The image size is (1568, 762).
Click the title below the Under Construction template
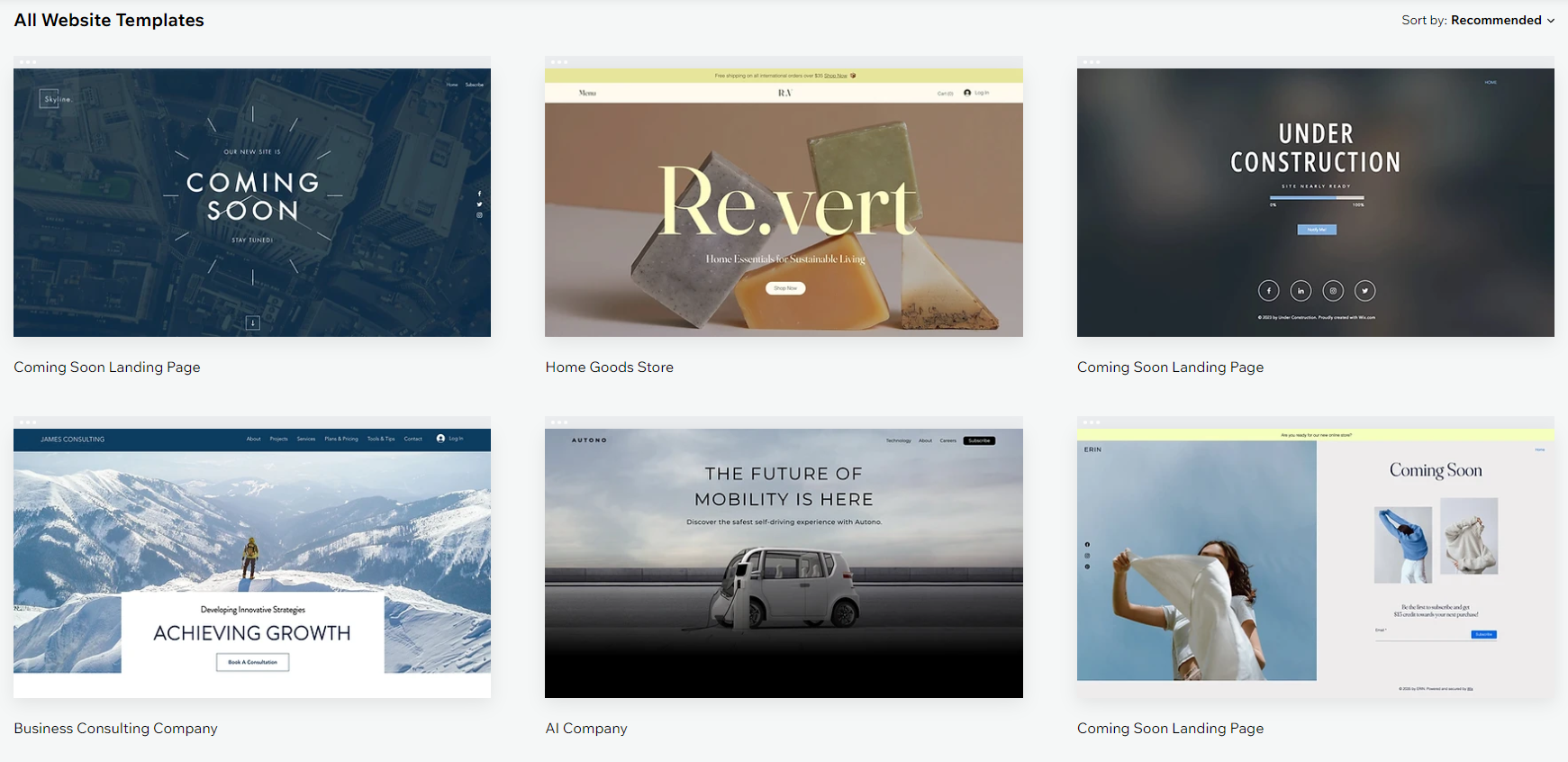tap(1171, 367)
